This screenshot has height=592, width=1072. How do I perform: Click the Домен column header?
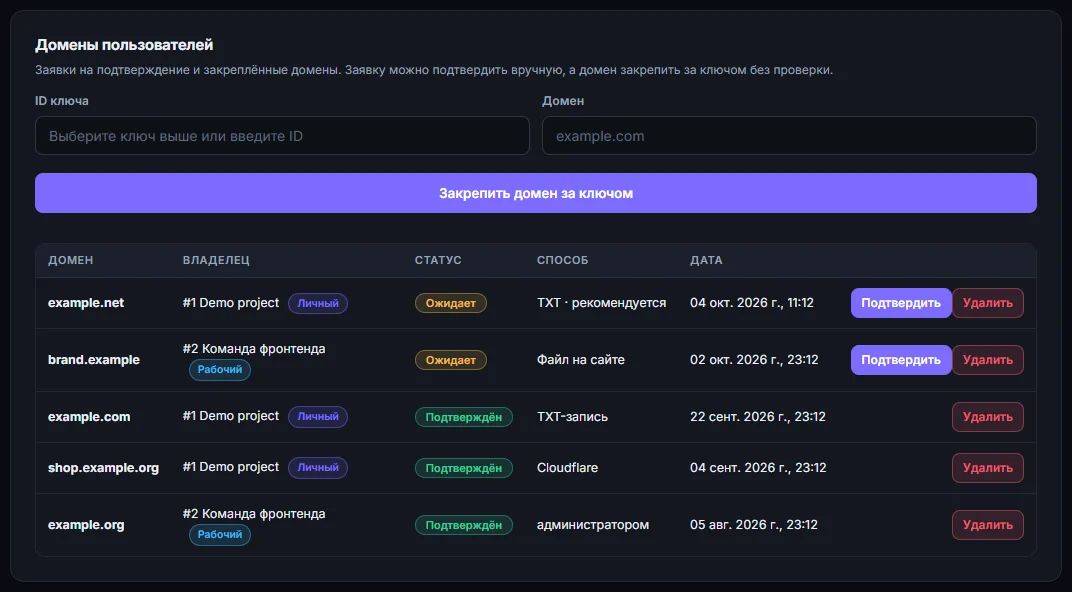pyautogui.click(x=70, y=260)
